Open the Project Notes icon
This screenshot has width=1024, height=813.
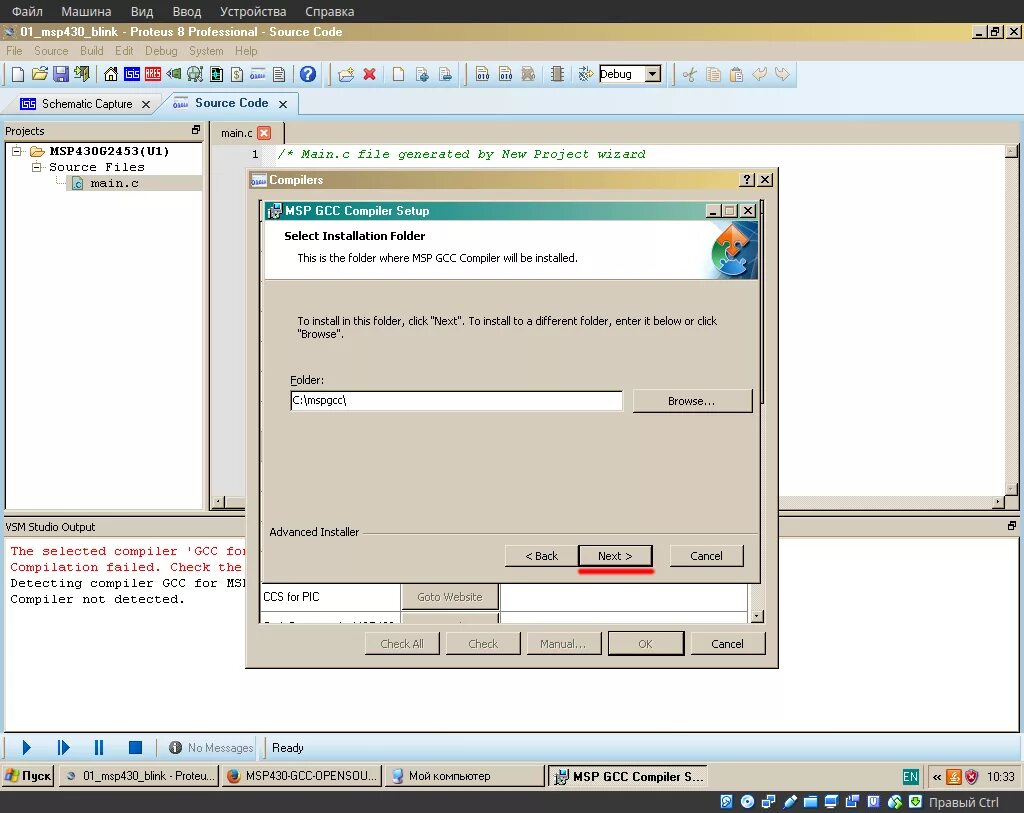coord(279,74)
